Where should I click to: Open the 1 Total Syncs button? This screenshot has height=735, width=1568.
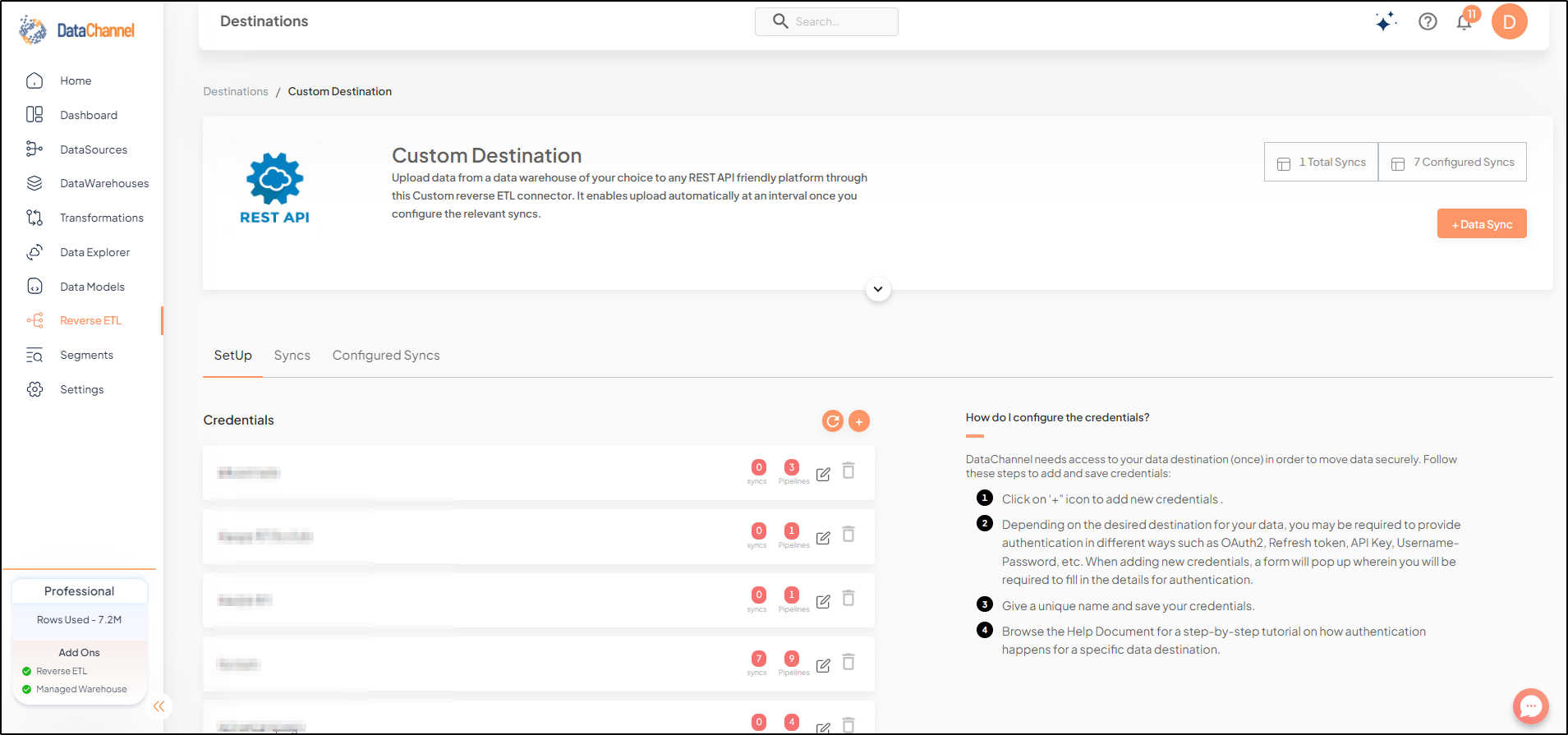click(1321, 162)
